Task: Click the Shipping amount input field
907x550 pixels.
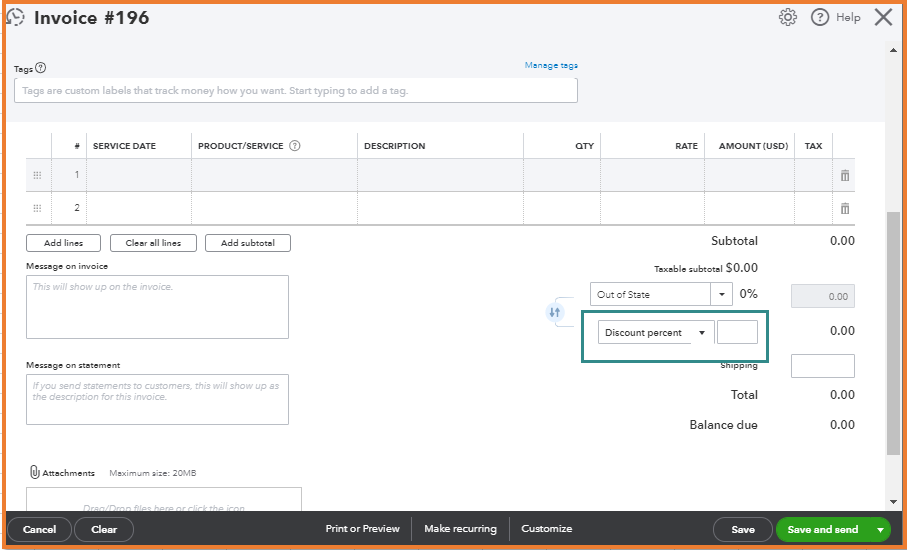Action: tap(822, 366)
